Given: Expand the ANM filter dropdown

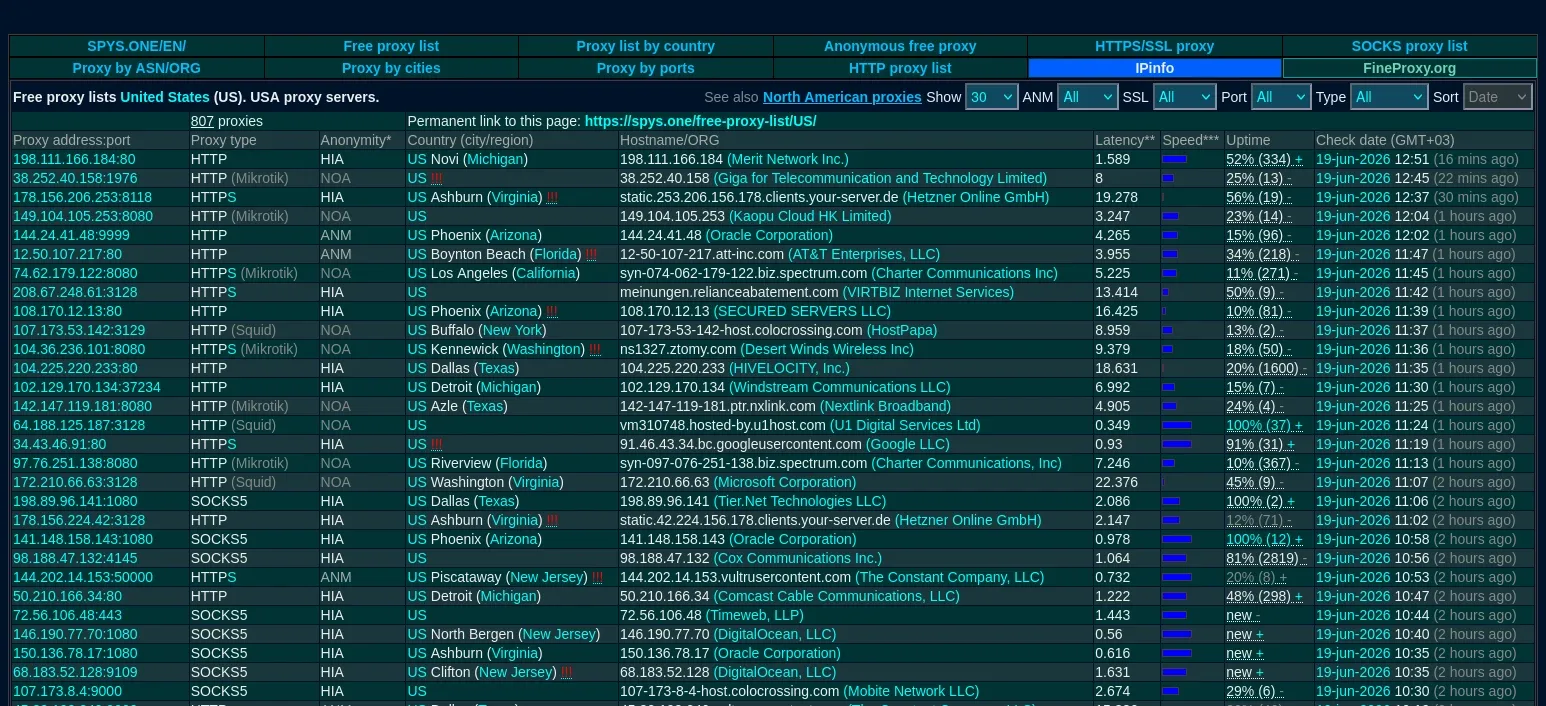Looking at the screenshot, I should click(1087, 97).
